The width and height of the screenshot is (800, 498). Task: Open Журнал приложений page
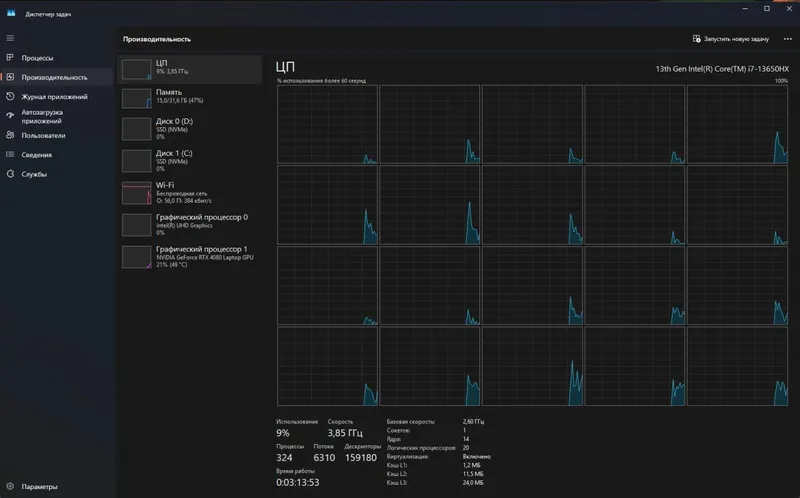point(57,96)
